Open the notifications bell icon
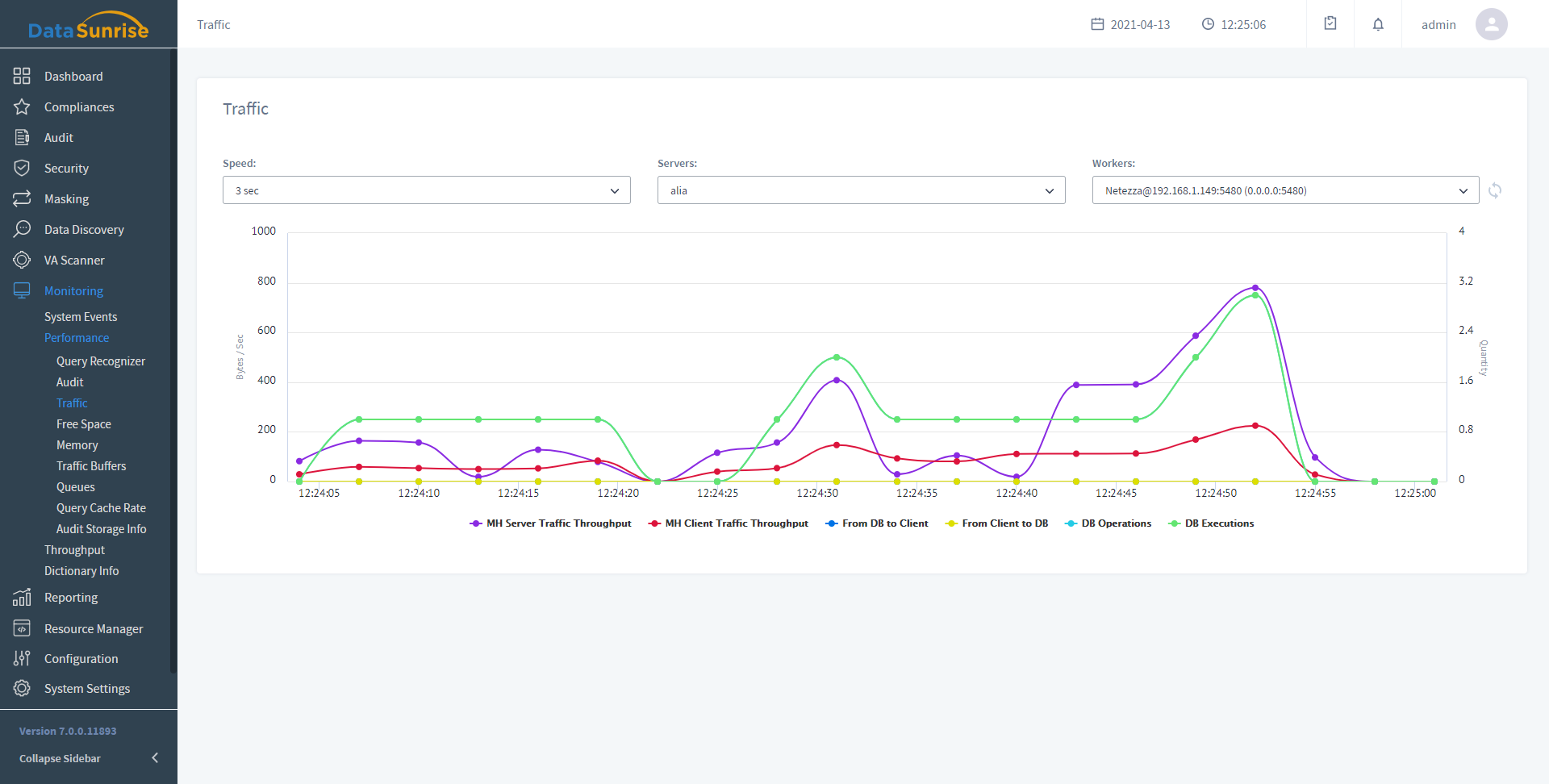The height and width of the screenshot is (784, 1549). pos(1378,24)
